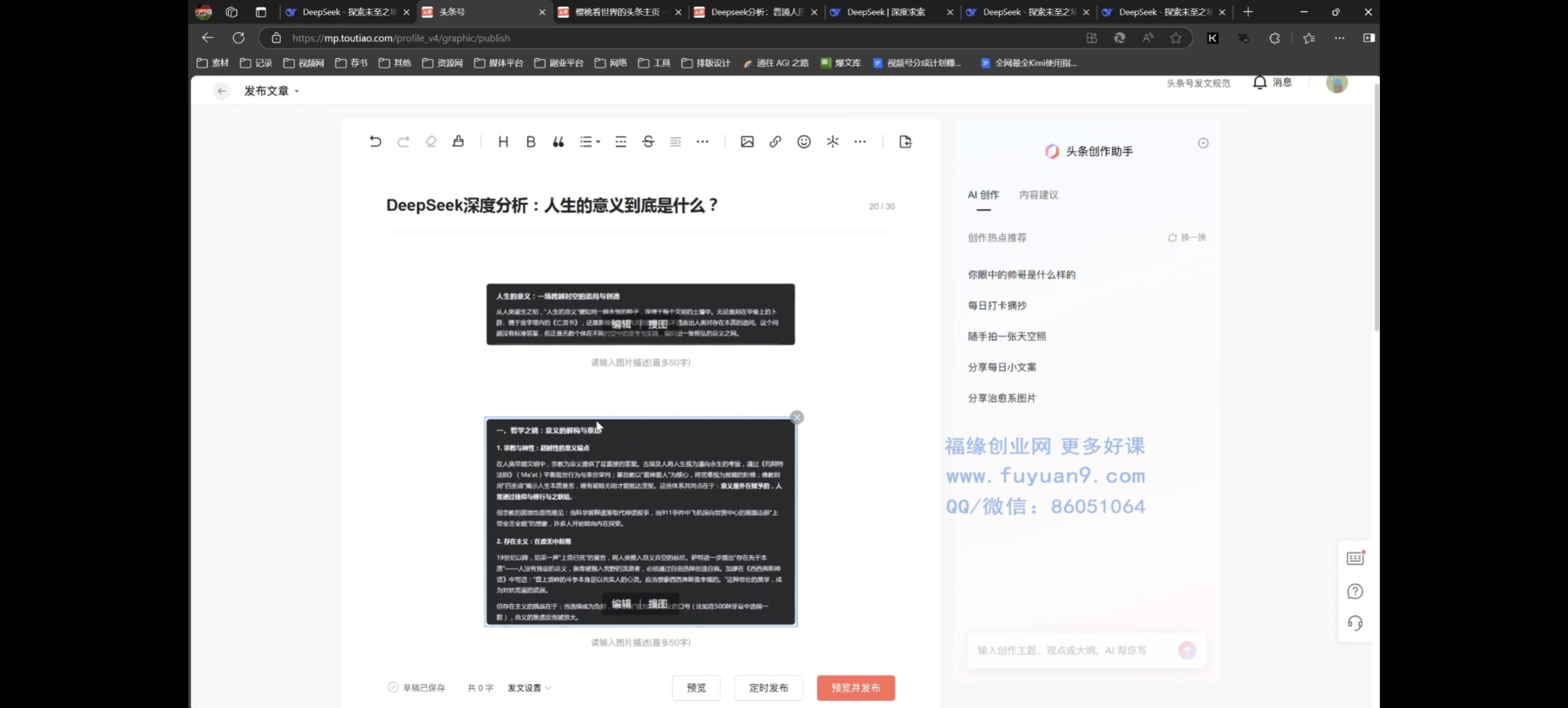Switch to the 内容建议 tab
Screen dimensions: 1568x708
click(x=1038, y=195)
